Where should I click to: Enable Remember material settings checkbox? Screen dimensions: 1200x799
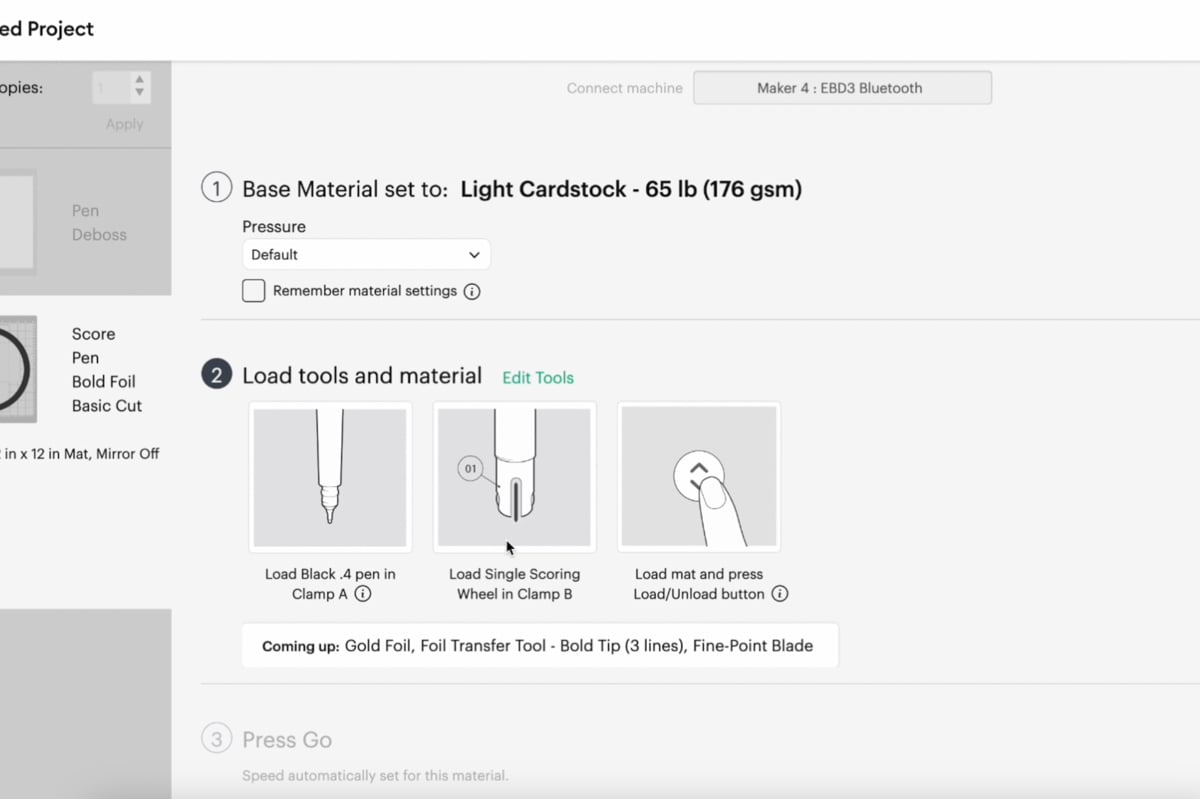[x=254, y=291]
